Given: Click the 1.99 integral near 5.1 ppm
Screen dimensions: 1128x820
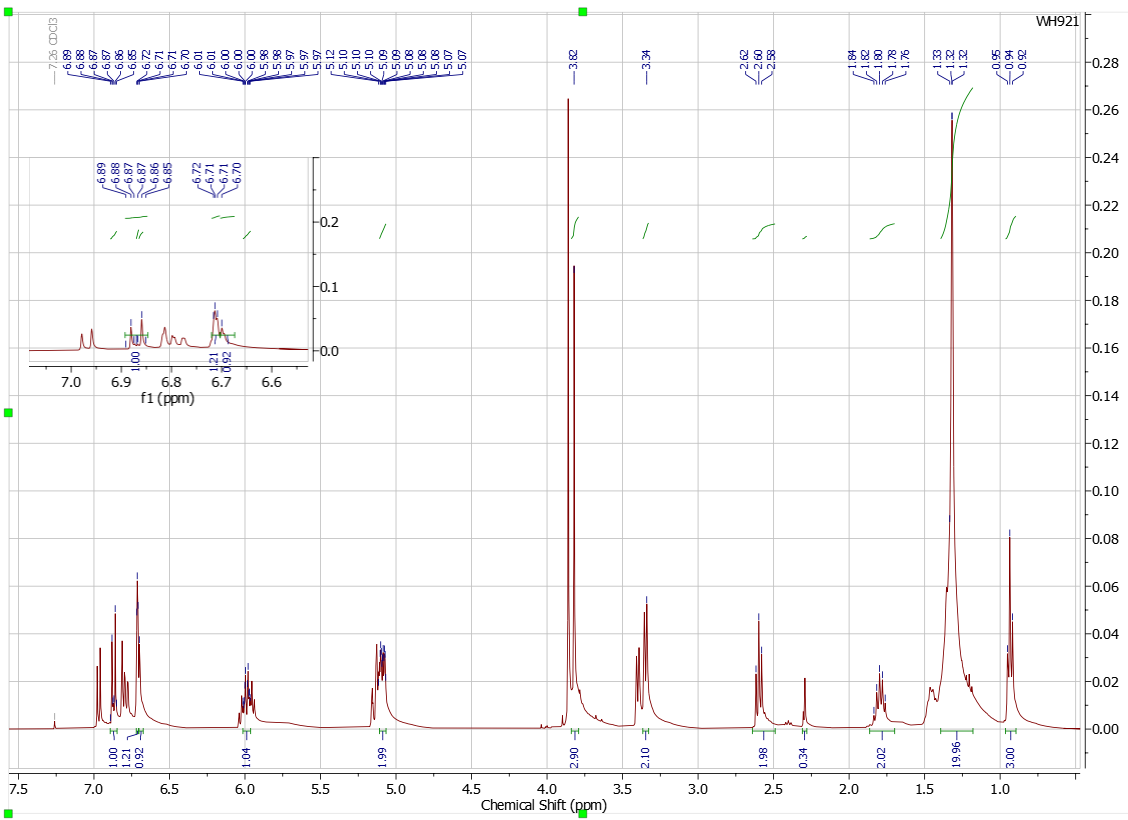Looking at the screenshot, I should point(382,752).
